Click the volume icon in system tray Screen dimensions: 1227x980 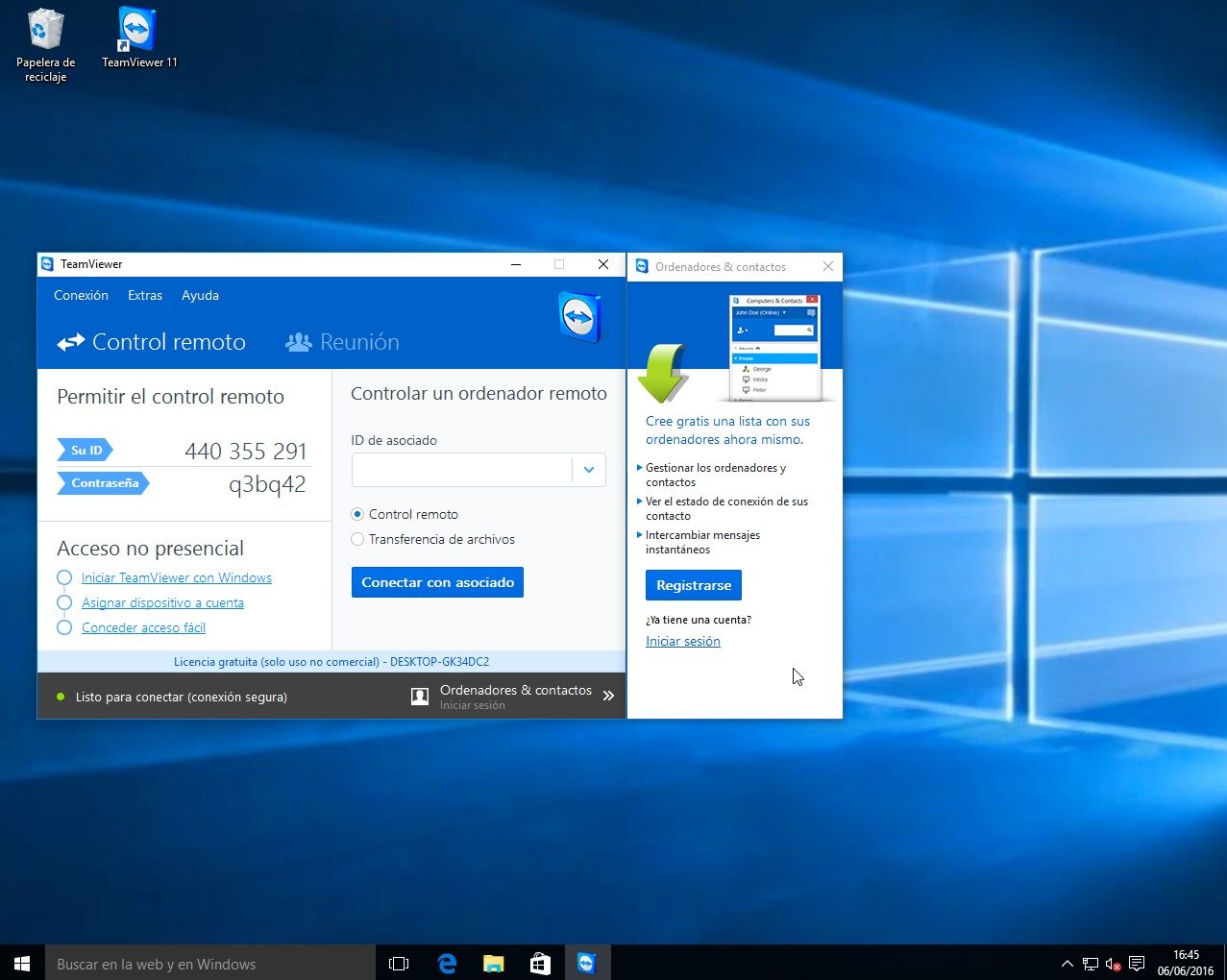[1113, 964]
